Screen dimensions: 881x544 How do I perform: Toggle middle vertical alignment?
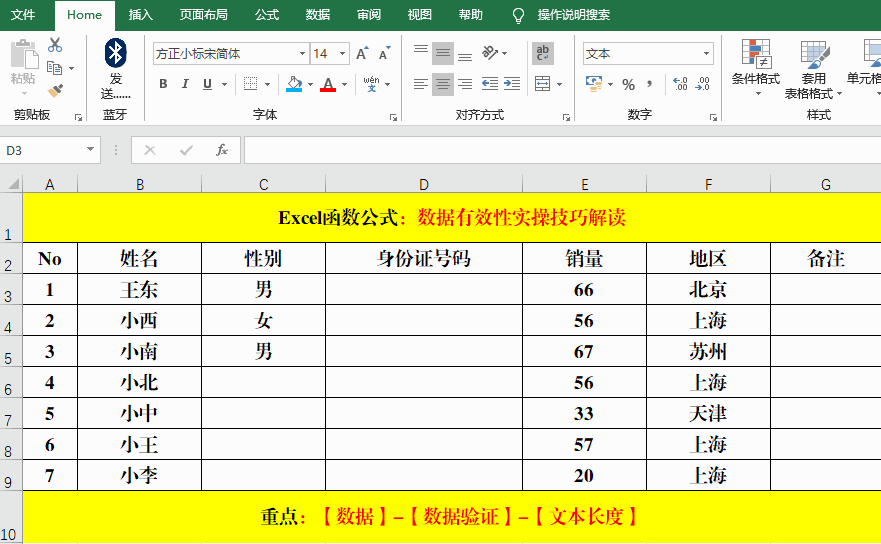[443, 53]
